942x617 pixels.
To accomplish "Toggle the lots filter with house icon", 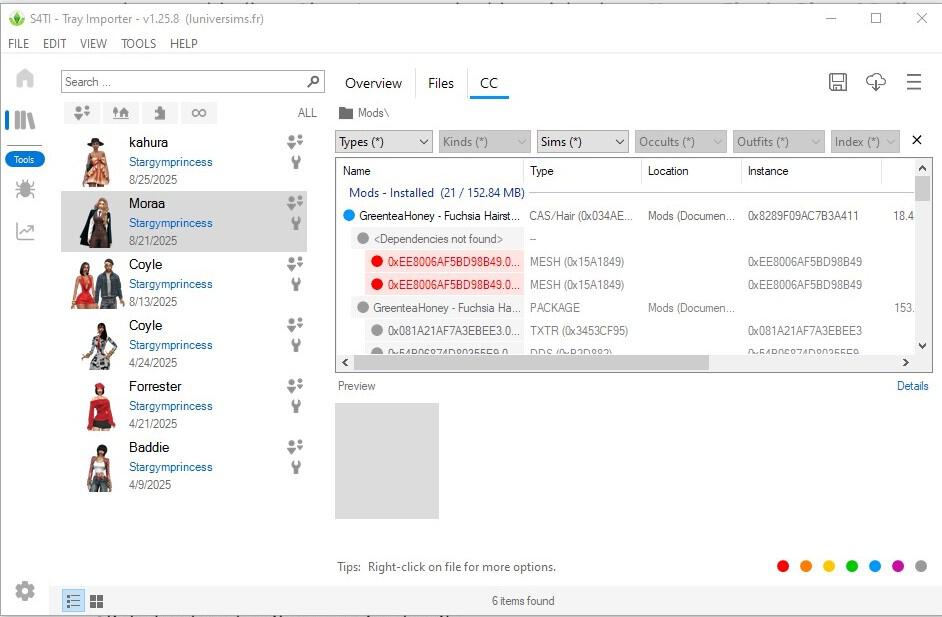I will [121, 113].
